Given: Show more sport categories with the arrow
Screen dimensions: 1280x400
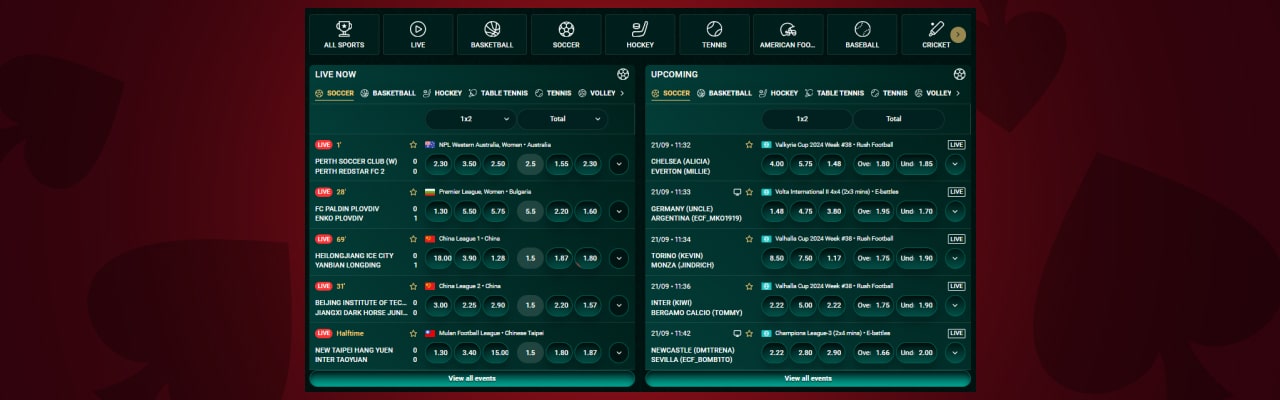Looking at the screenshot, I should [x=958, y=35].
